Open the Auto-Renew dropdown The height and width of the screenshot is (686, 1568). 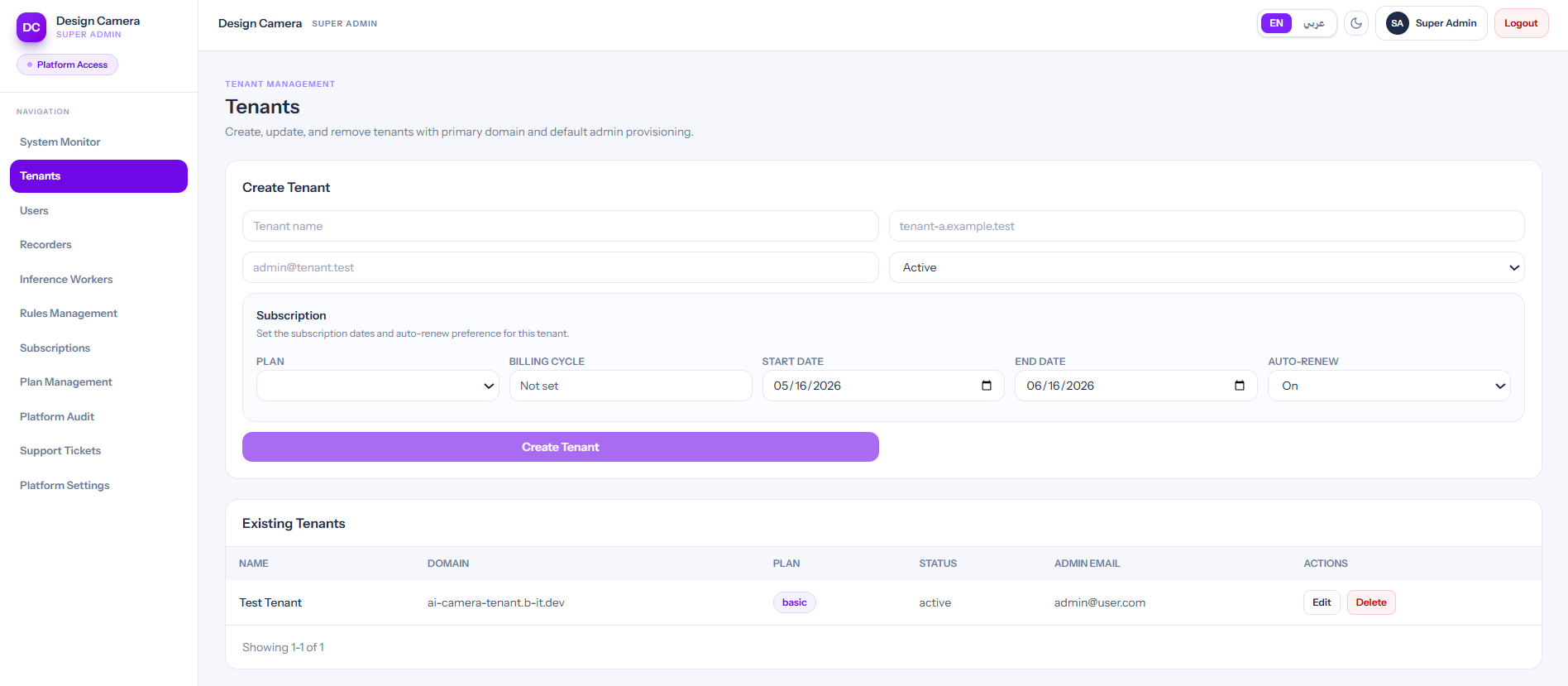[x=1389, y=386]
